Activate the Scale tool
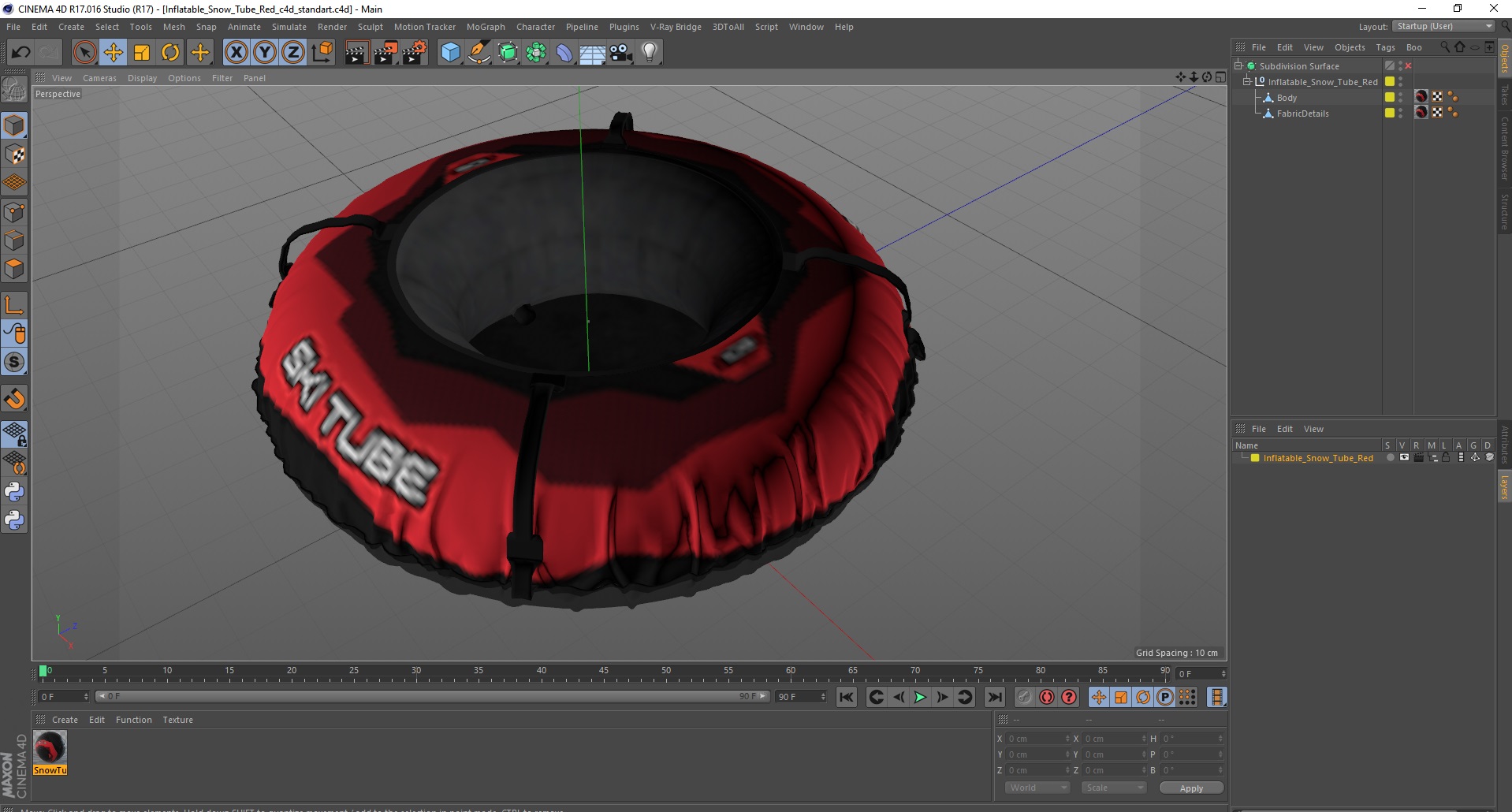 [142, 52]
